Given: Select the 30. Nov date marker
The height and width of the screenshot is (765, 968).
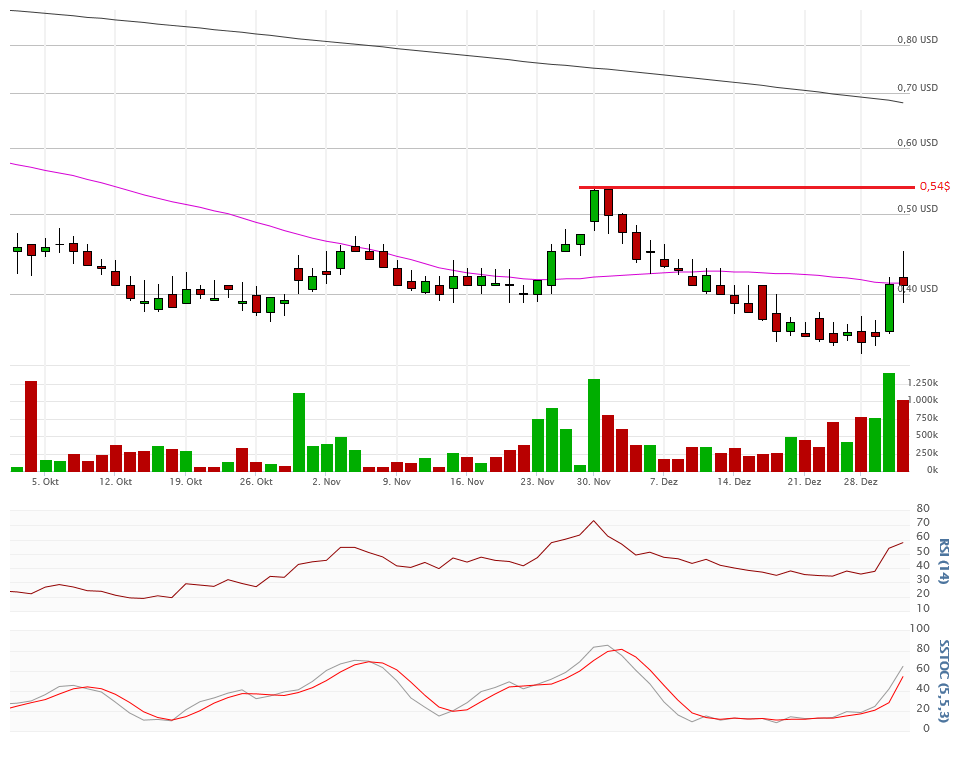Looking at the screenshot, I should pos(594,482).
